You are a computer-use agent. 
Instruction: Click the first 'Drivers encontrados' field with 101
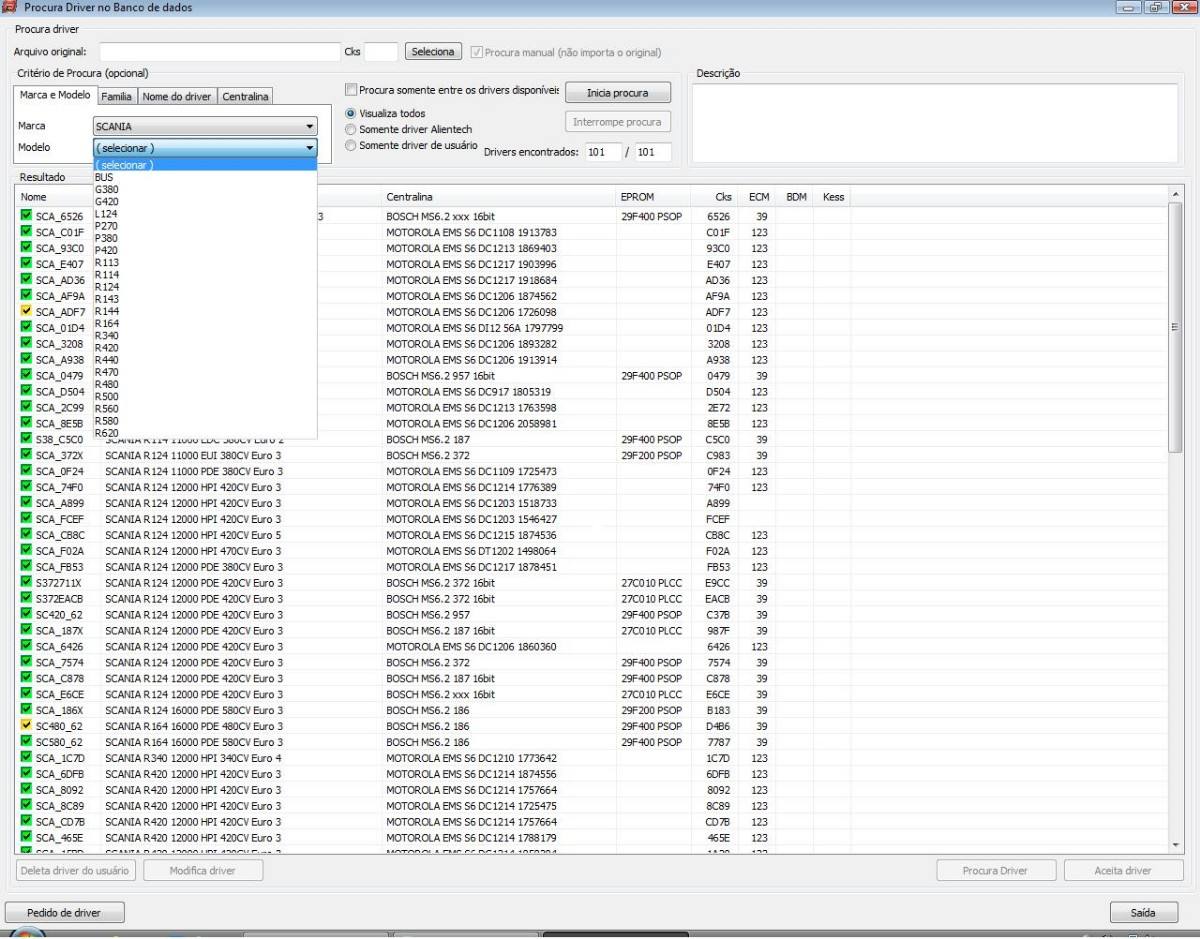tap(604, 153)
